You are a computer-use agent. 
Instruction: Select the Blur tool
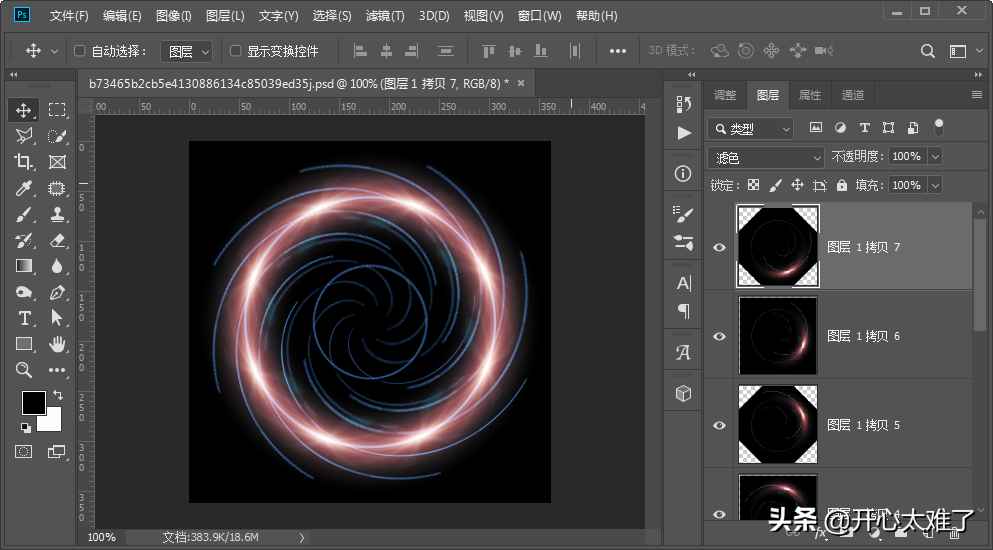click(x=57, y=266)
